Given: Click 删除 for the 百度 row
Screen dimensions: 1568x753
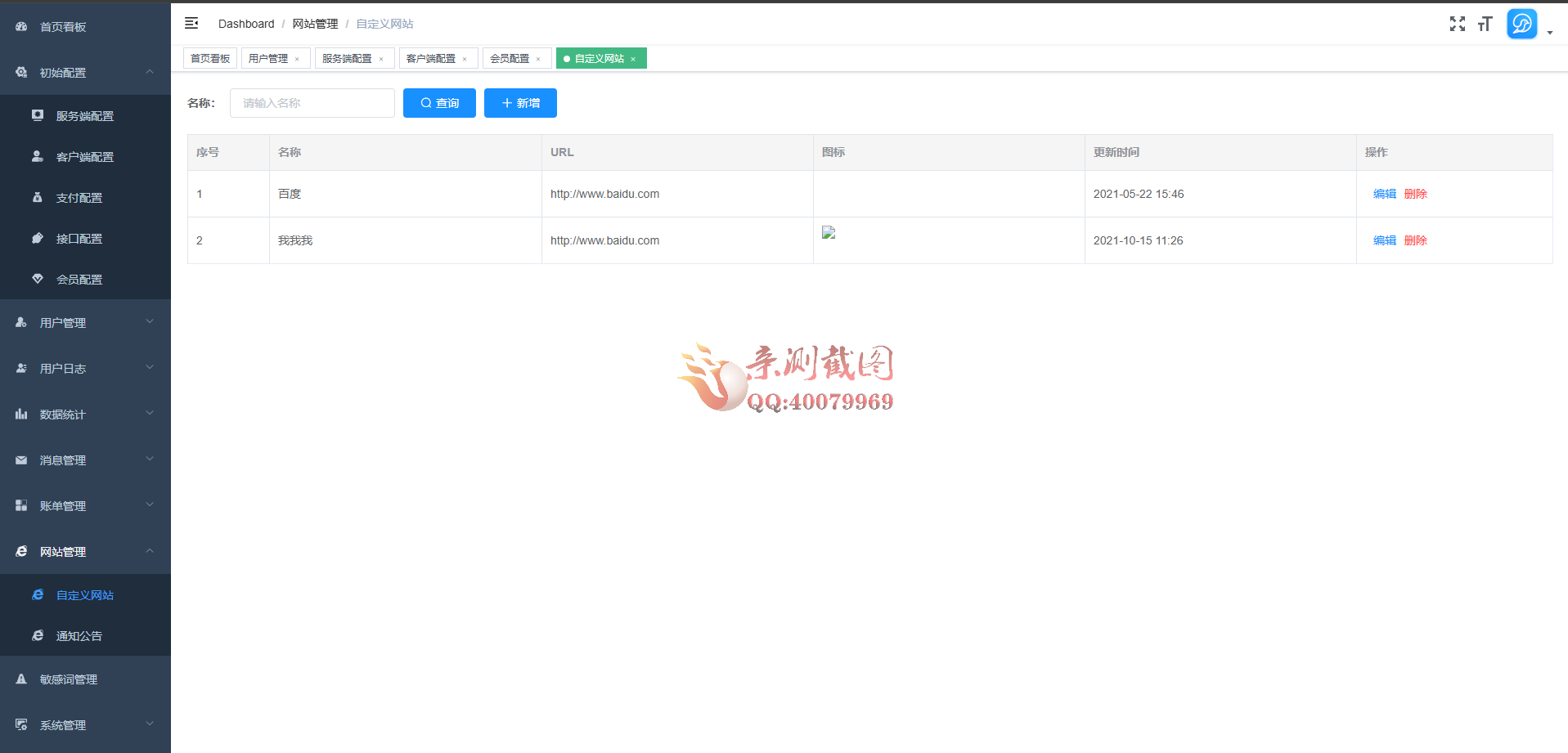Looking at the screenshot, I should pyautogui.click(x=1415, y=194).
